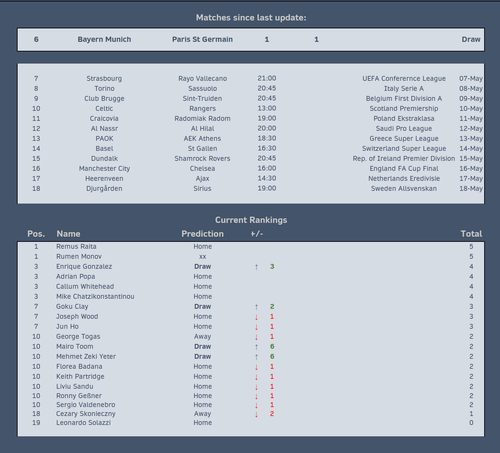Click Basel in match 14
The height and width of the screenshot is (453, 500).
pyautogui.click(x=104, y=149)
